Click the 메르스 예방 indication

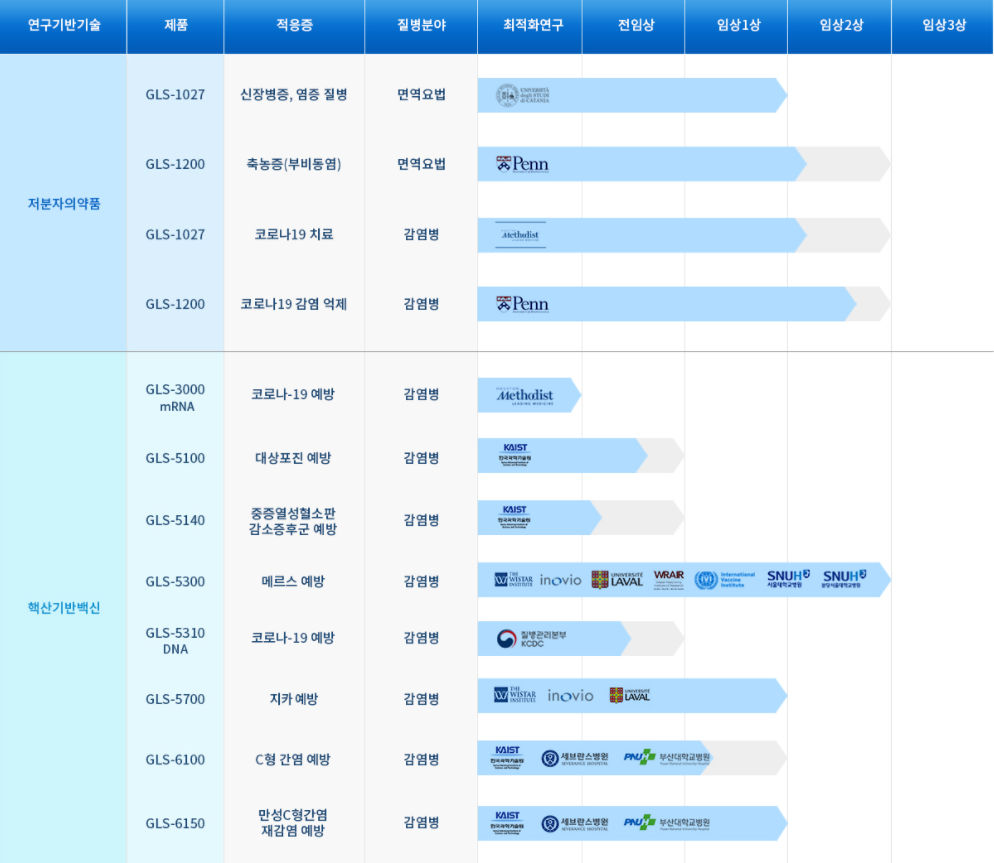click(x=293, y=581)
